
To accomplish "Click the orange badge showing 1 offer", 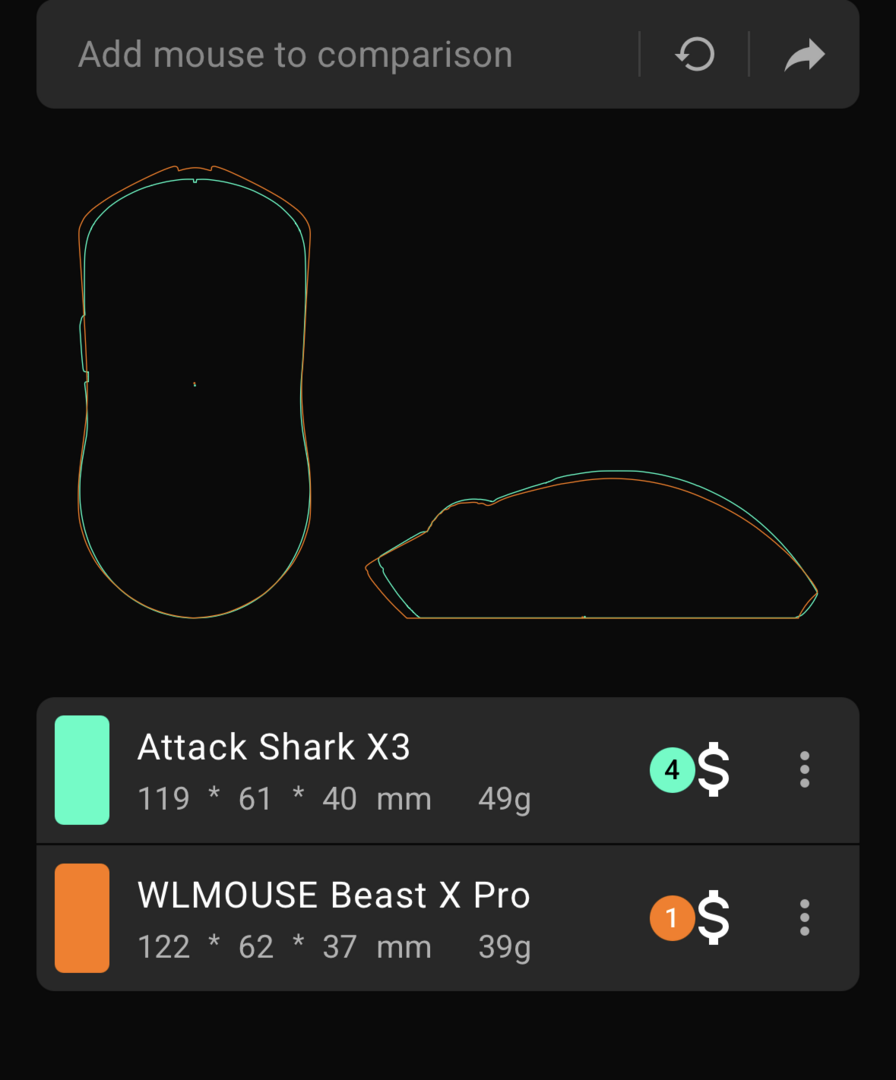I will pyautogui.click(x=672, y=917).
